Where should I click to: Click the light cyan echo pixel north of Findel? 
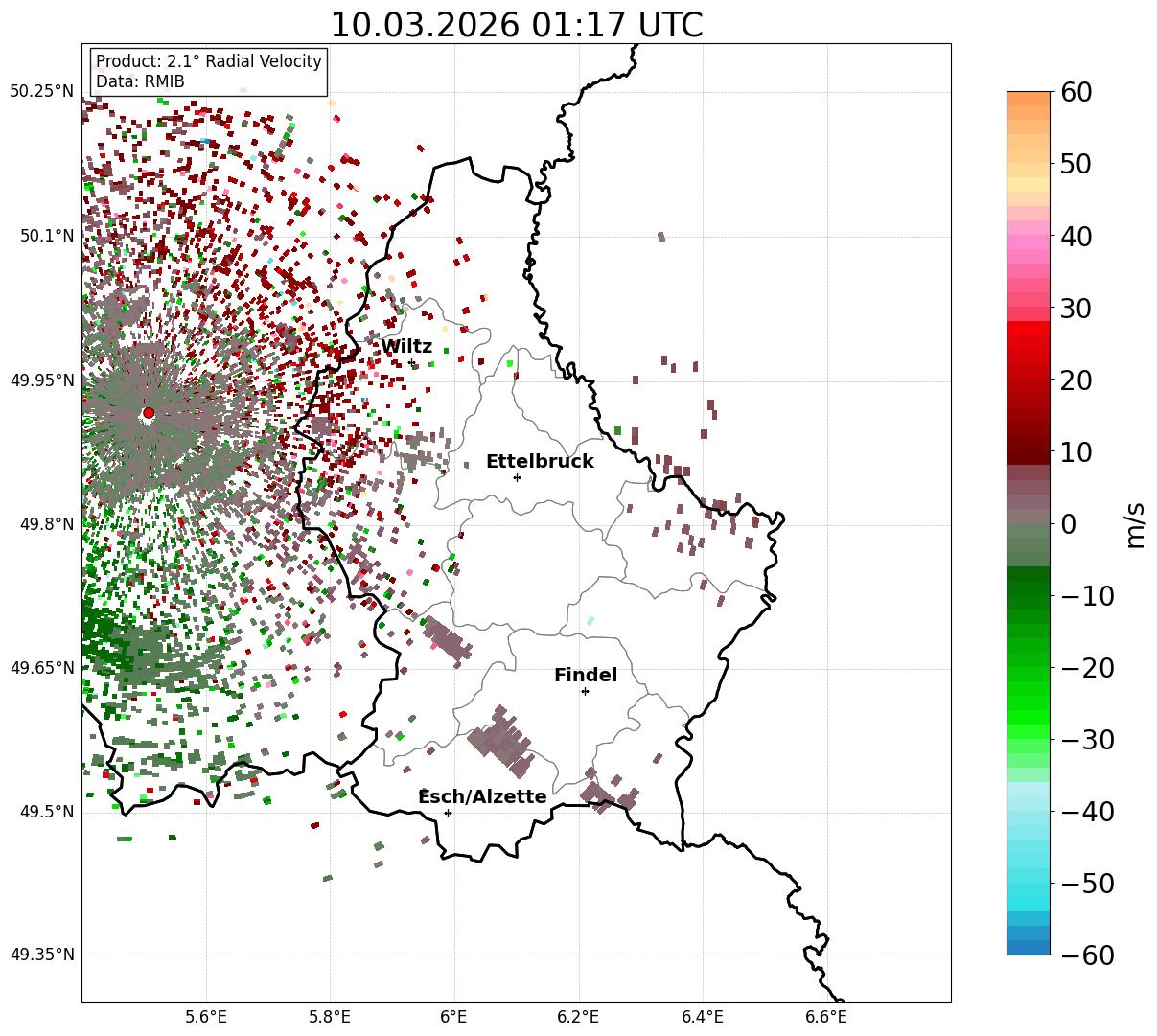point(590,621)
